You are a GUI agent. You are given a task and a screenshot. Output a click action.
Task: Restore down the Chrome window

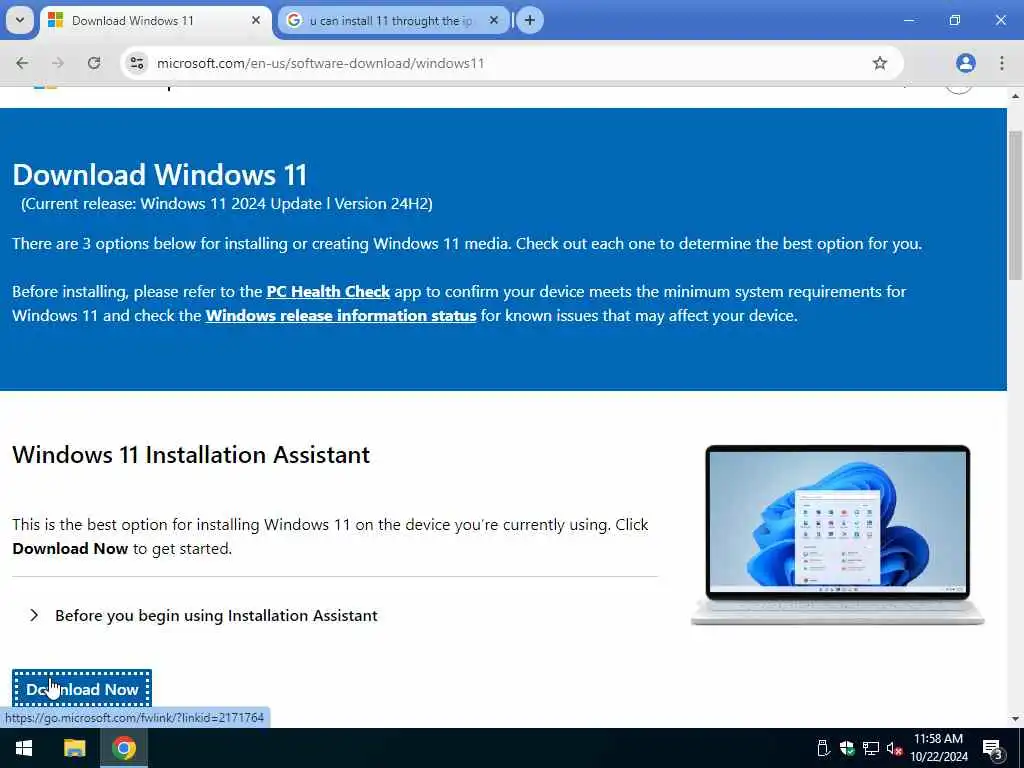(955, 20)
